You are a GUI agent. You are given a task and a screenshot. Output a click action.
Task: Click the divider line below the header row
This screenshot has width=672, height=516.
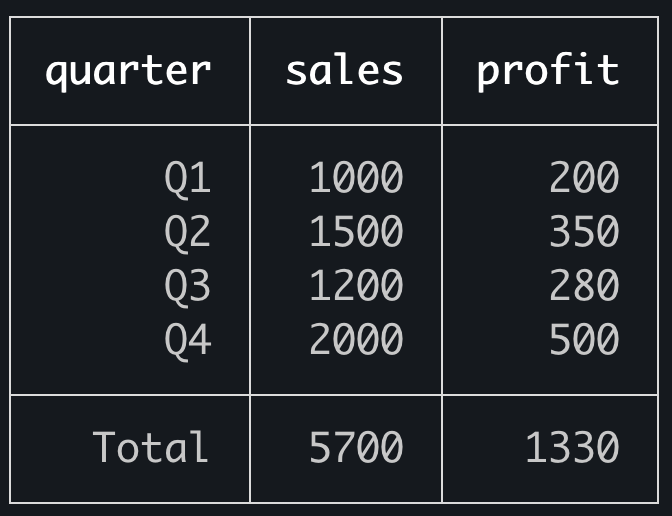(x=335, y=125)
